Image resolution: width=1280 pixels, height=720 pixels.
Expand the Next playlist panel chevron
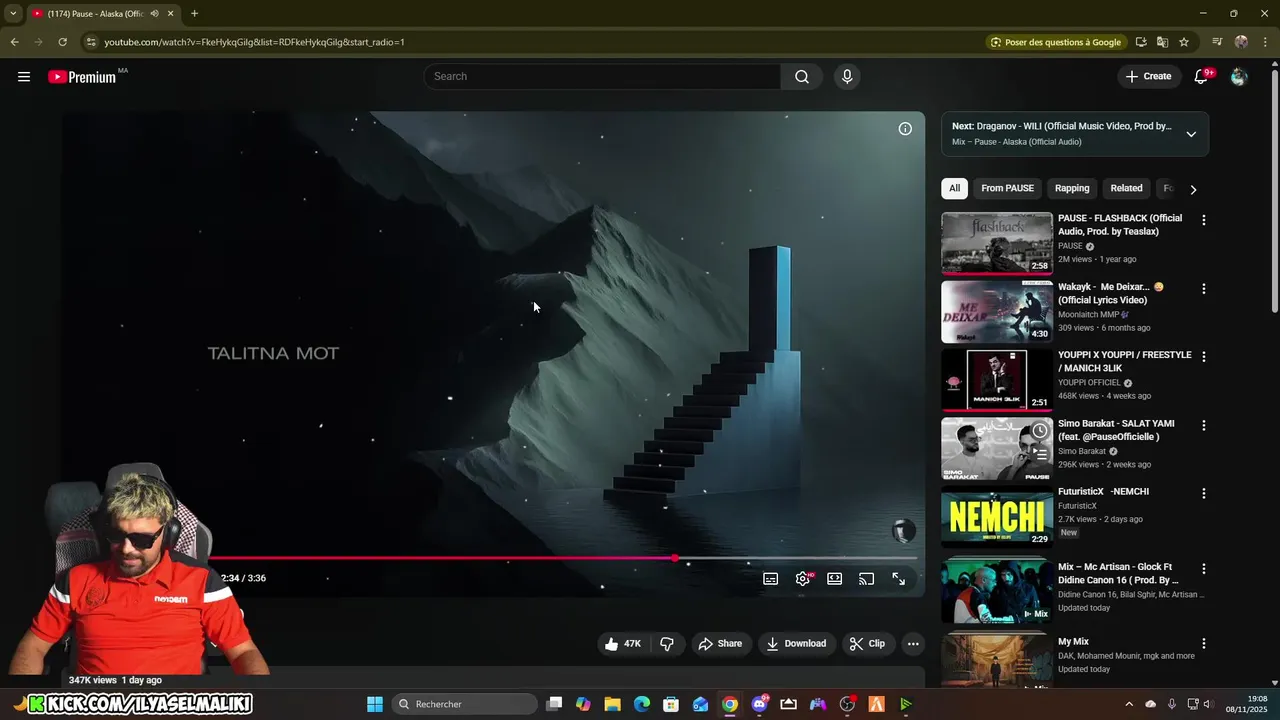1191,134
